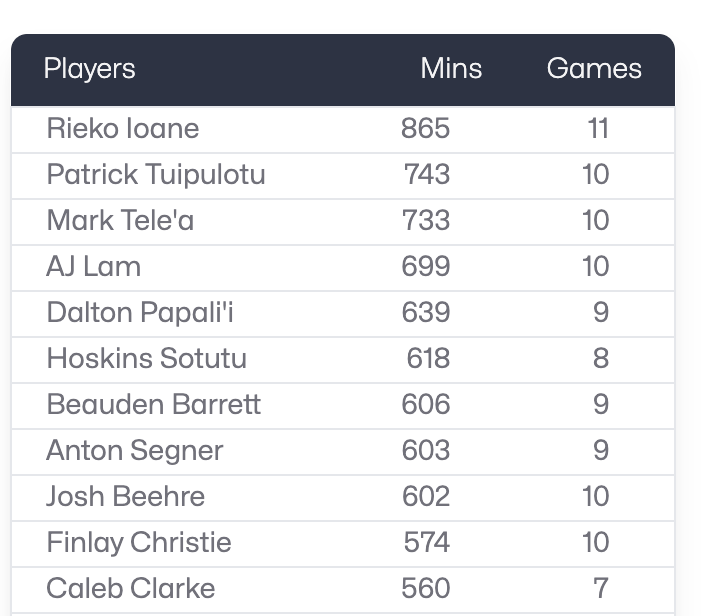The height and width of the screenshot is (616, 702).
Task: Open Rieko Ioane's player name
Action: 123,128
